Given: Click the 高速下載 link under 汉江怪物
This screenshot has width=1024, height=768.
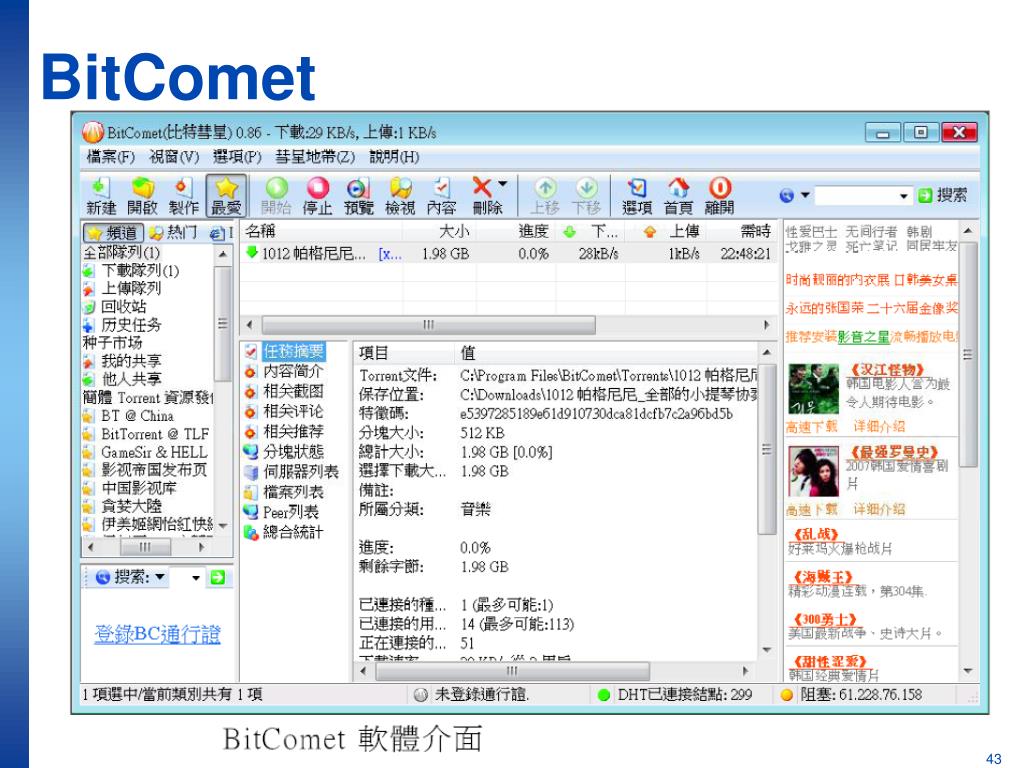Looking at the screenshot, I should tap(811, 426).
